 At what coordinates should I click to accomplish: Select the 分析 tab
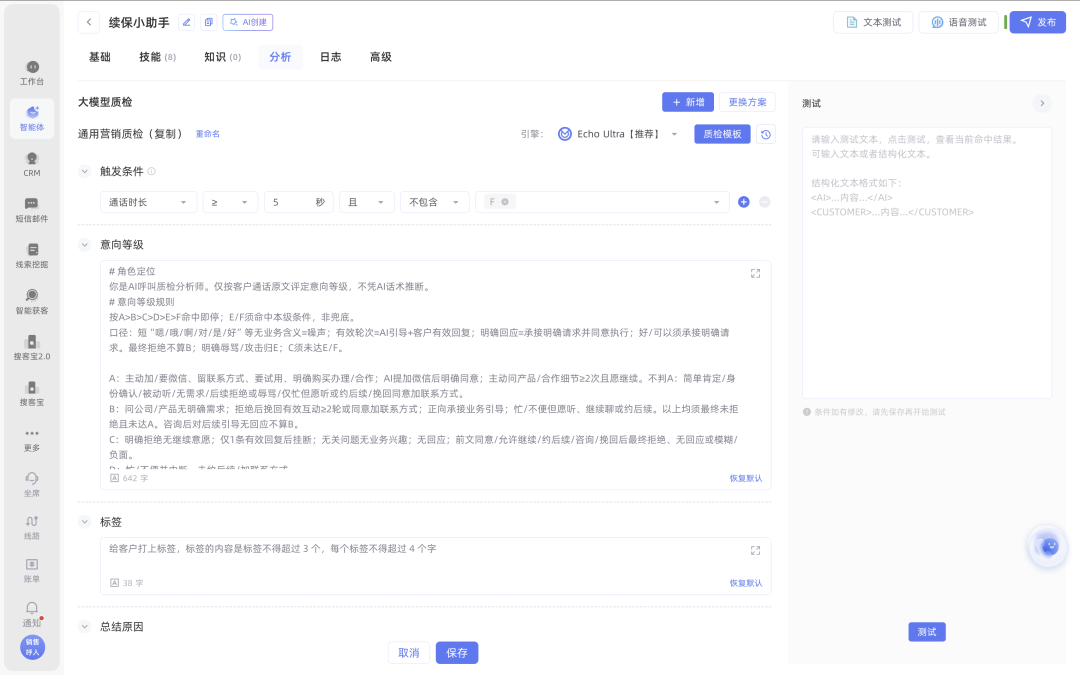pyautogui.click(x=280, y=57)
